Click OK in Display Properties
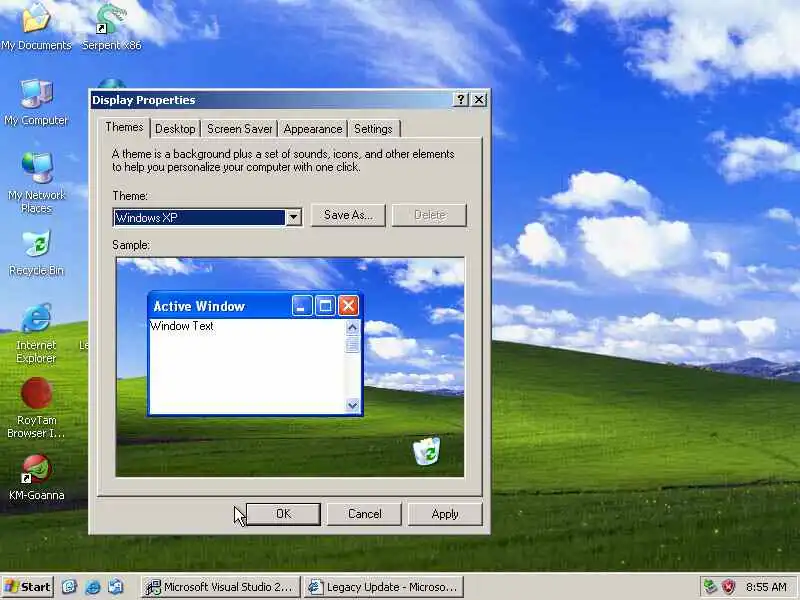This screenshot has height=600, width=800. click(x=283, y=514)
